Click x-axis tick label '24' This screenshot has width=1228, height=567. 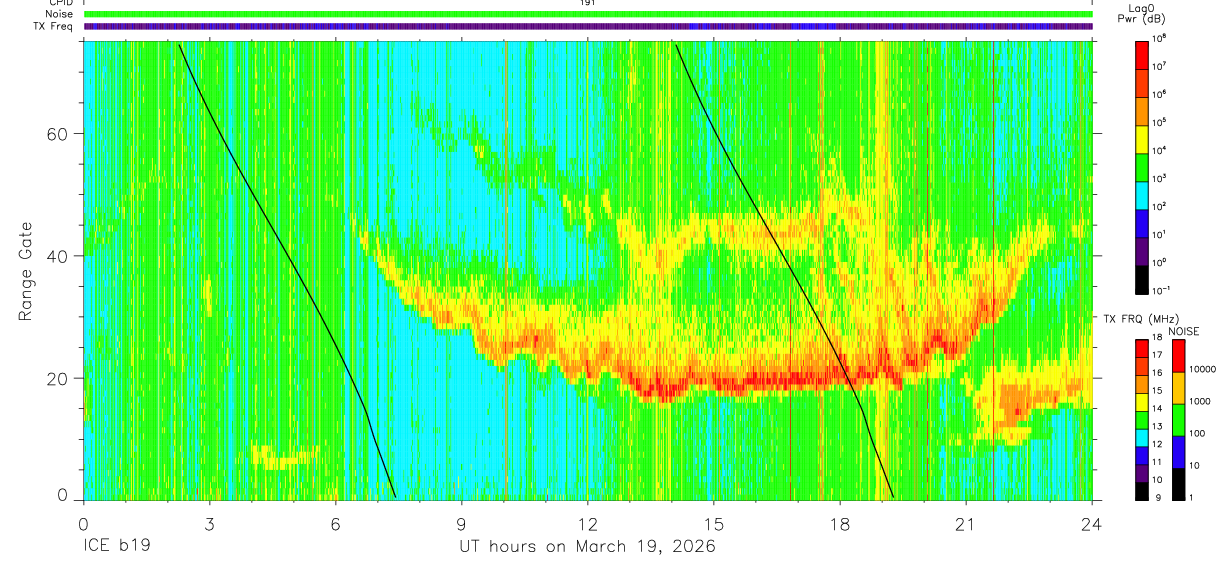click(x=1092, y=524)
